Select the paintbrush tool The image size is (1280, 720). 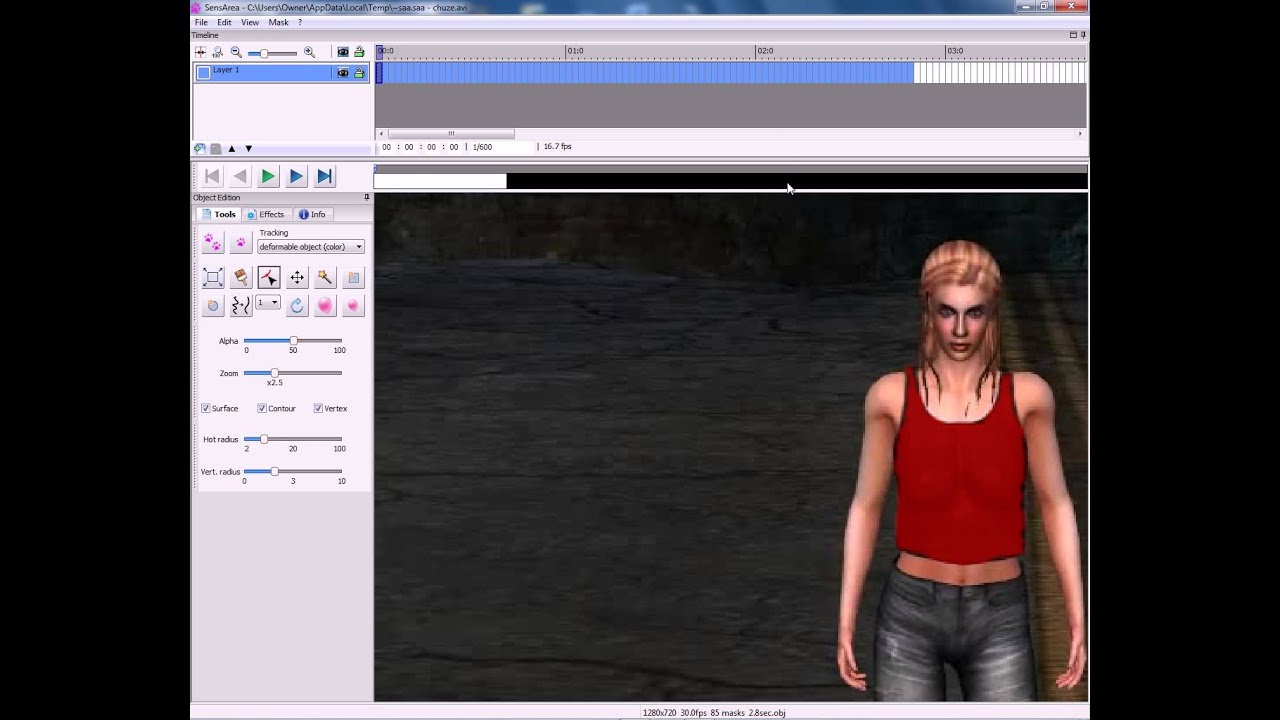240,278
